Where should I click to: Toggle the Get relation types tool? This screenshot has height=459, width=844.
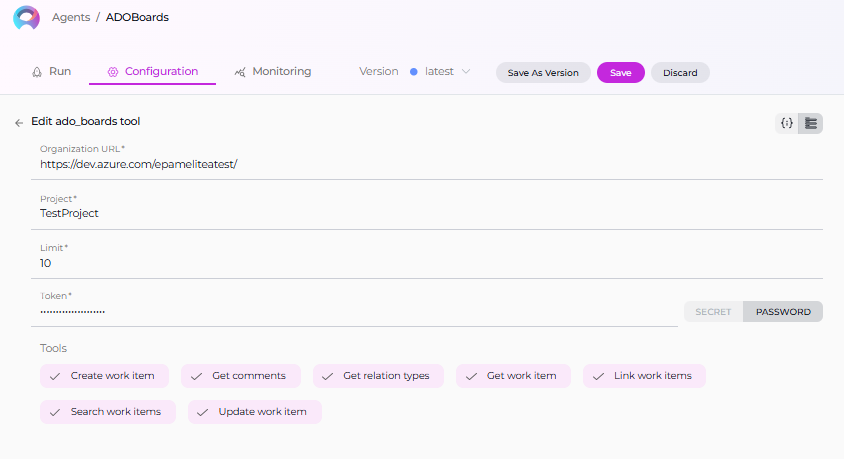pyautogui.click(x=378, y=376)
